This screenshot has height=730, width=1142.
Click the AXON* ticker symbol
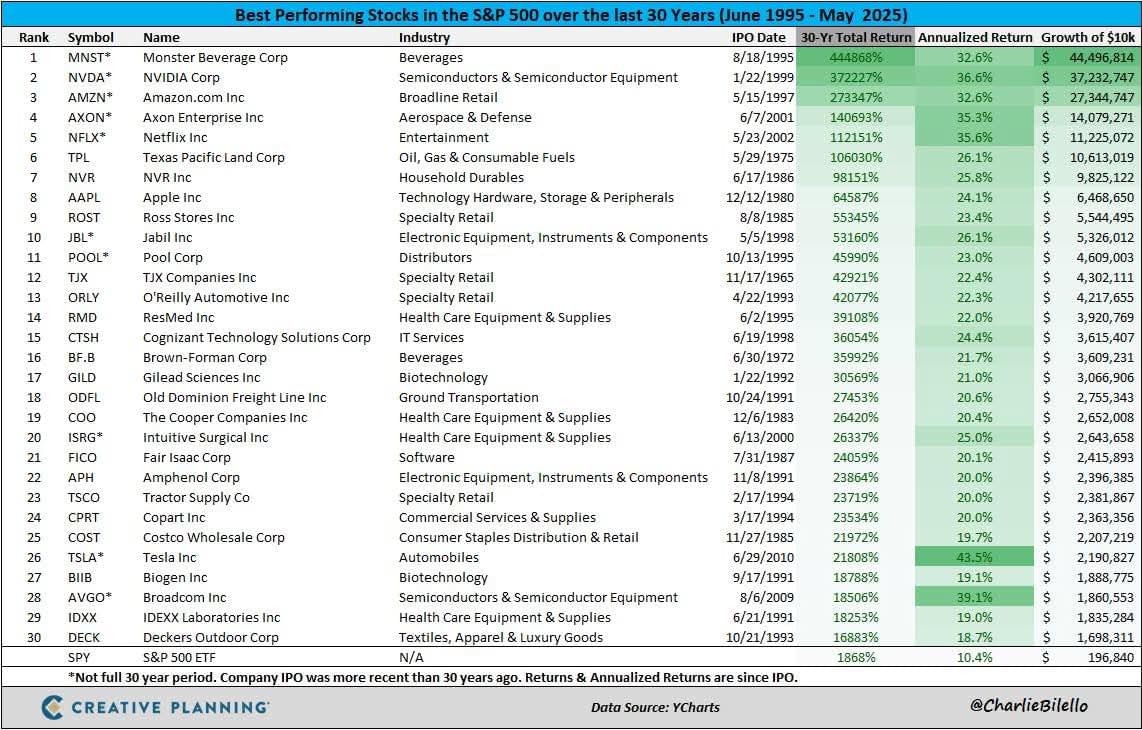coord(90,117)
